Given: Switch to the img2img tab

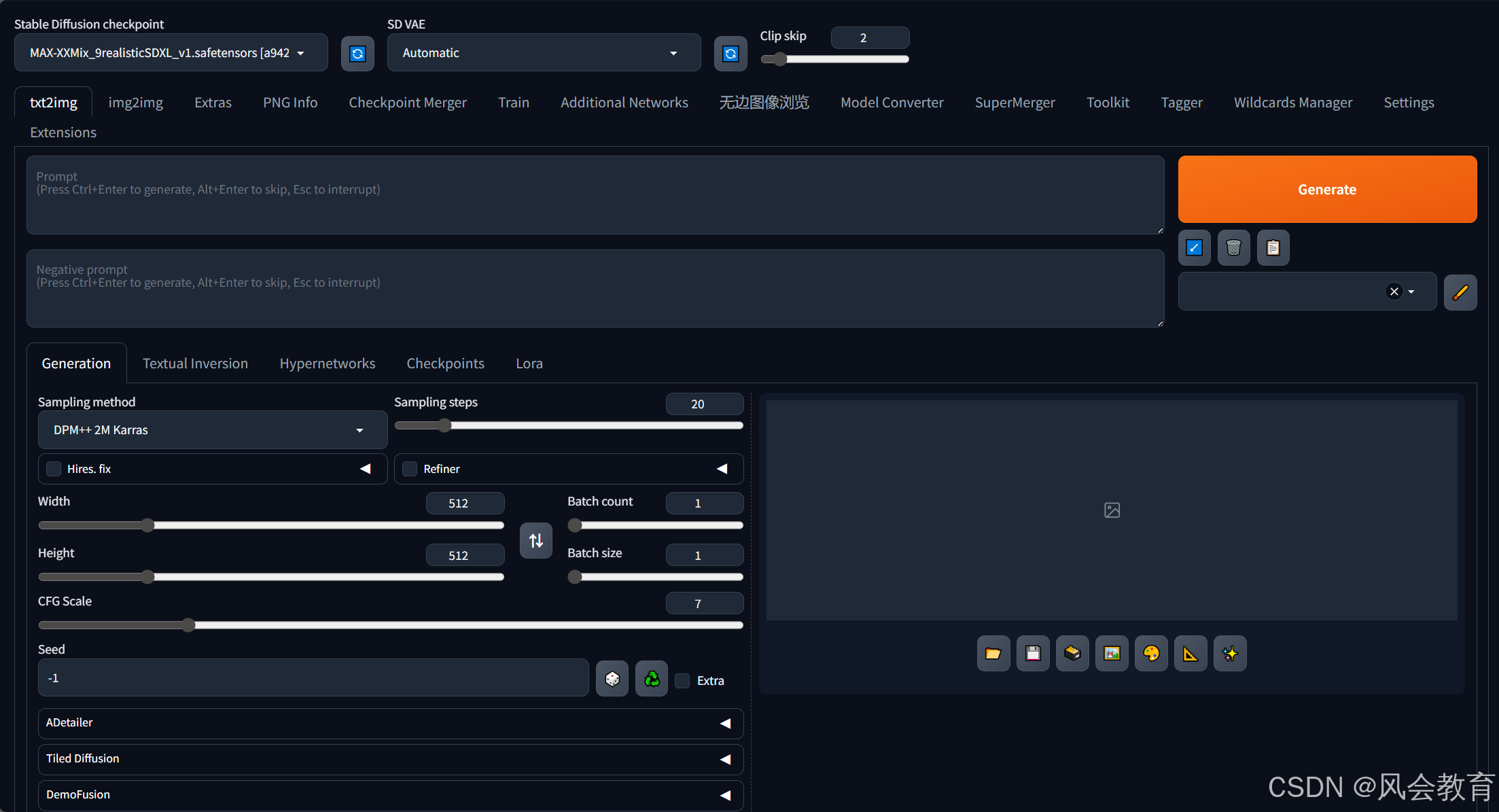Looking at the screenshot, I should (x=135, y=103).
